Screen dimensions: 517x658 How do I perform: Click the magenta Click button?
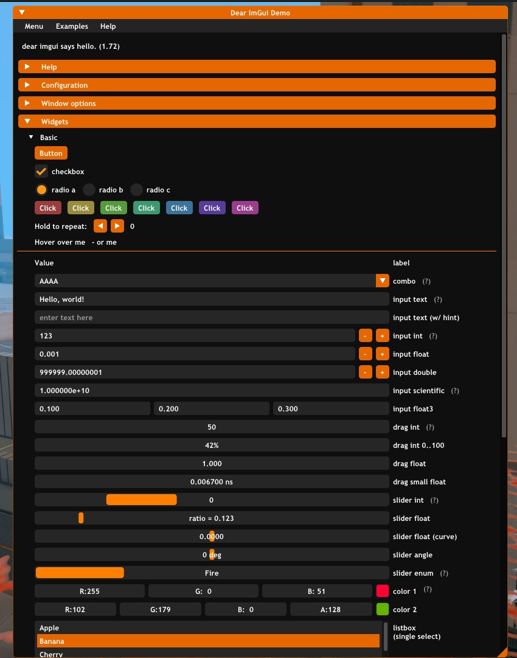coord(245,208)
